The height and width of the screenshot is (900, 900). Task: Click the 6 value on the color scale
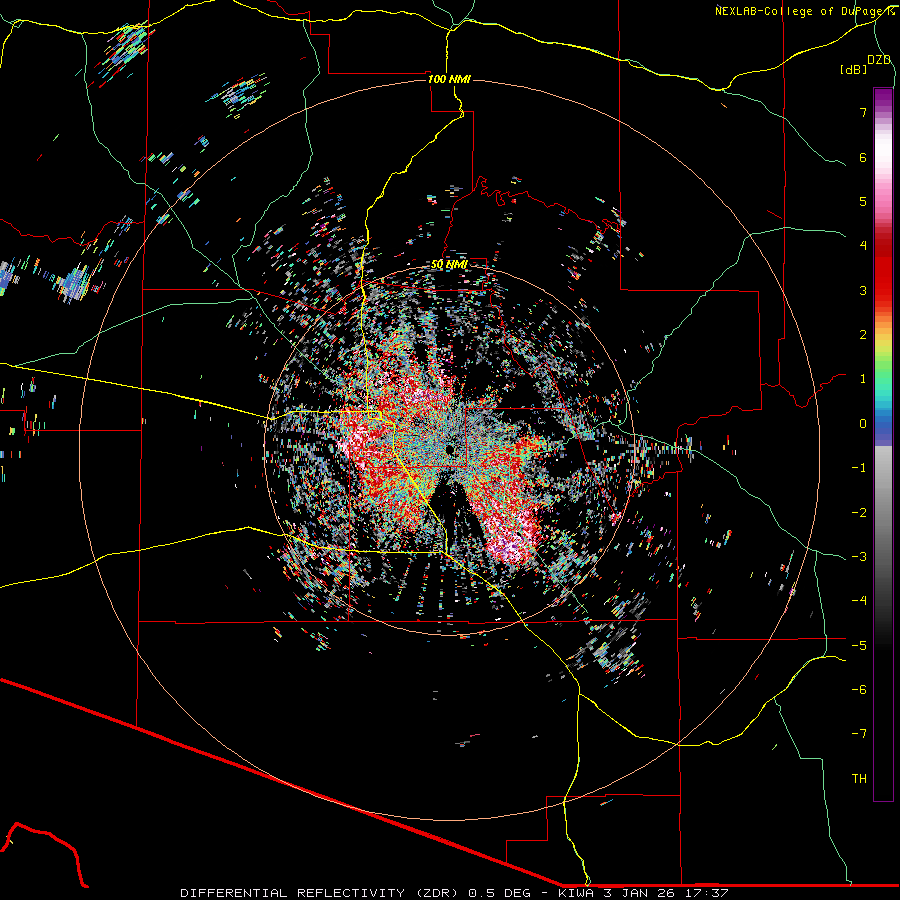863,157
